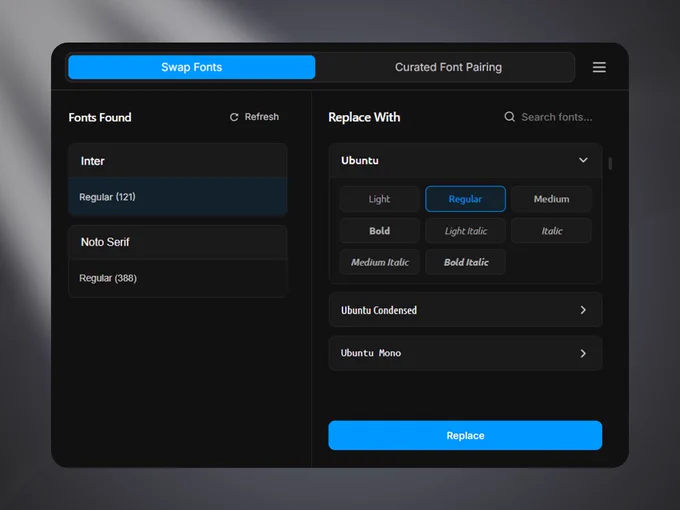680x510 pixels.
Task: Switch to the Swap Fonts tab
Action: point(192,67)
